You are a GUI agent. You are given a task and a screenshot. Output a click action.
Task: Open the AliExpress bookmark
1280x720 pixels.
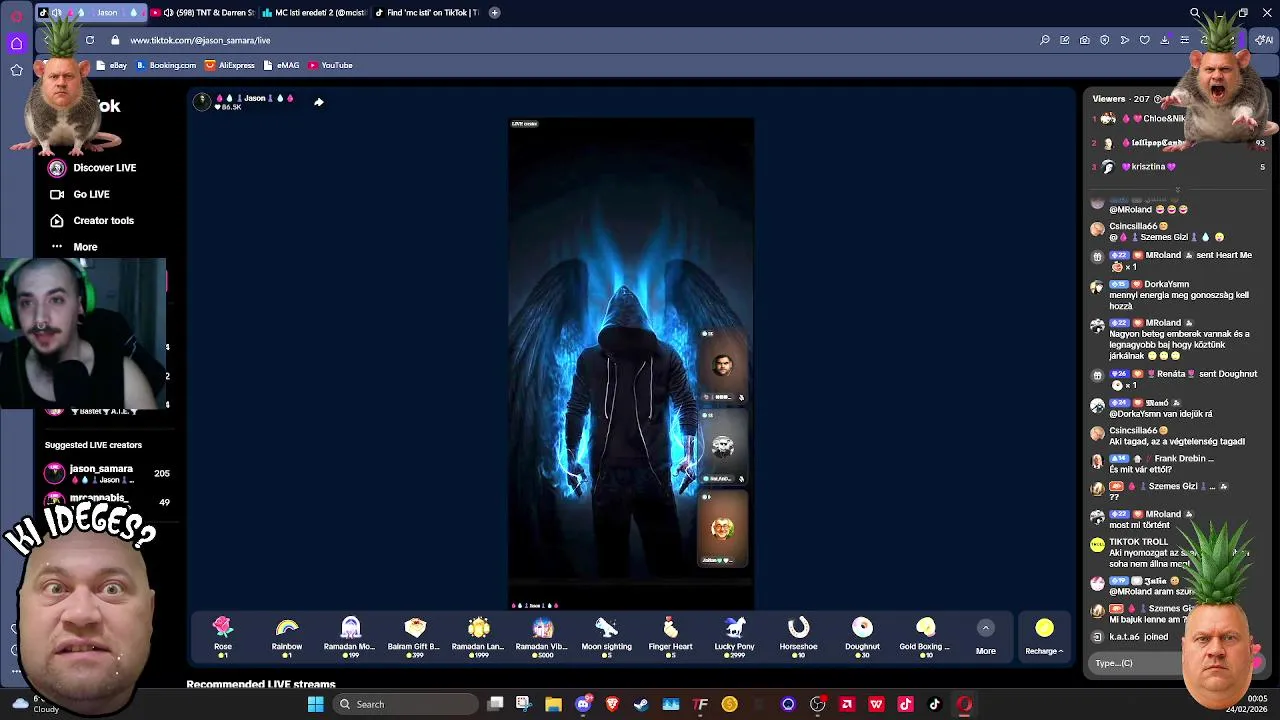click(230, 65)
